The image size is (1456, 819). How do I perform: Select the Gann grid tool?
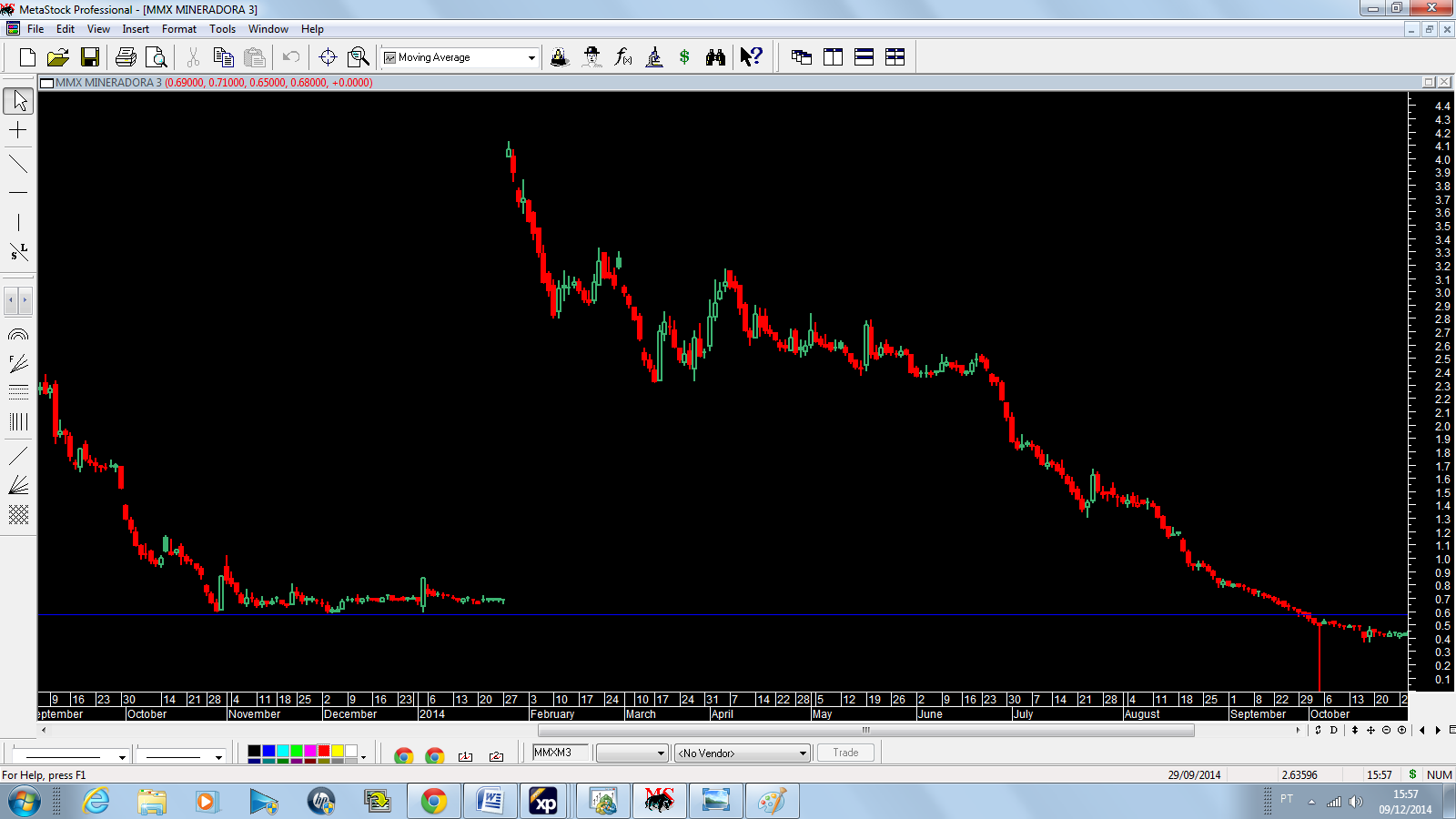click(x=18, y=514)
